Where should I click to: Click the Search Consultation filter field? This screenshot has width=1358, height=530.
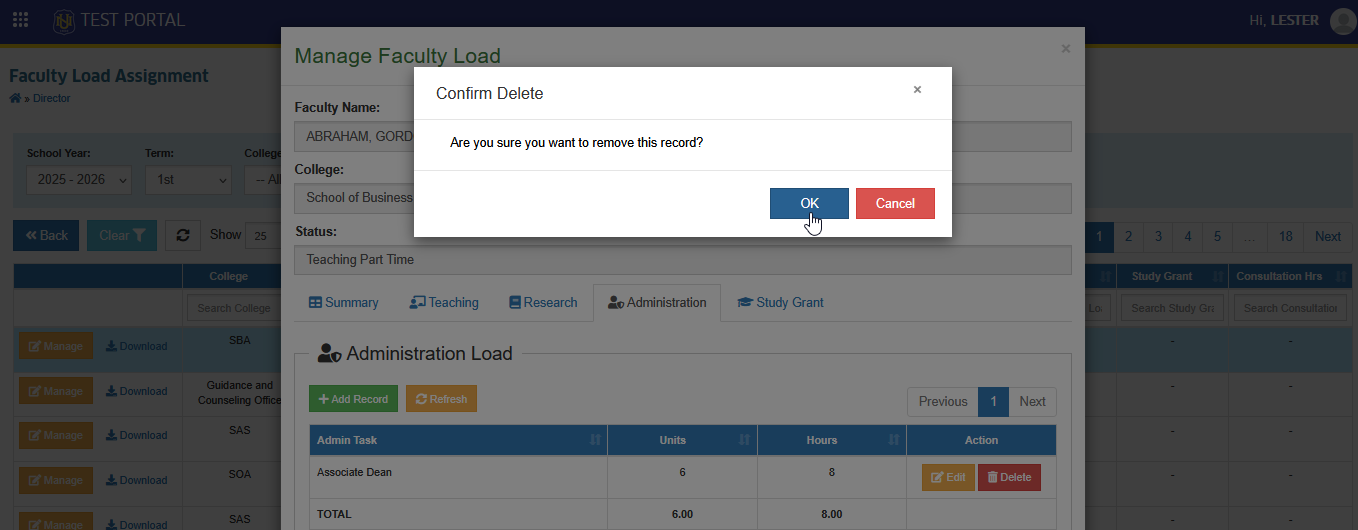click(1290, 308)
